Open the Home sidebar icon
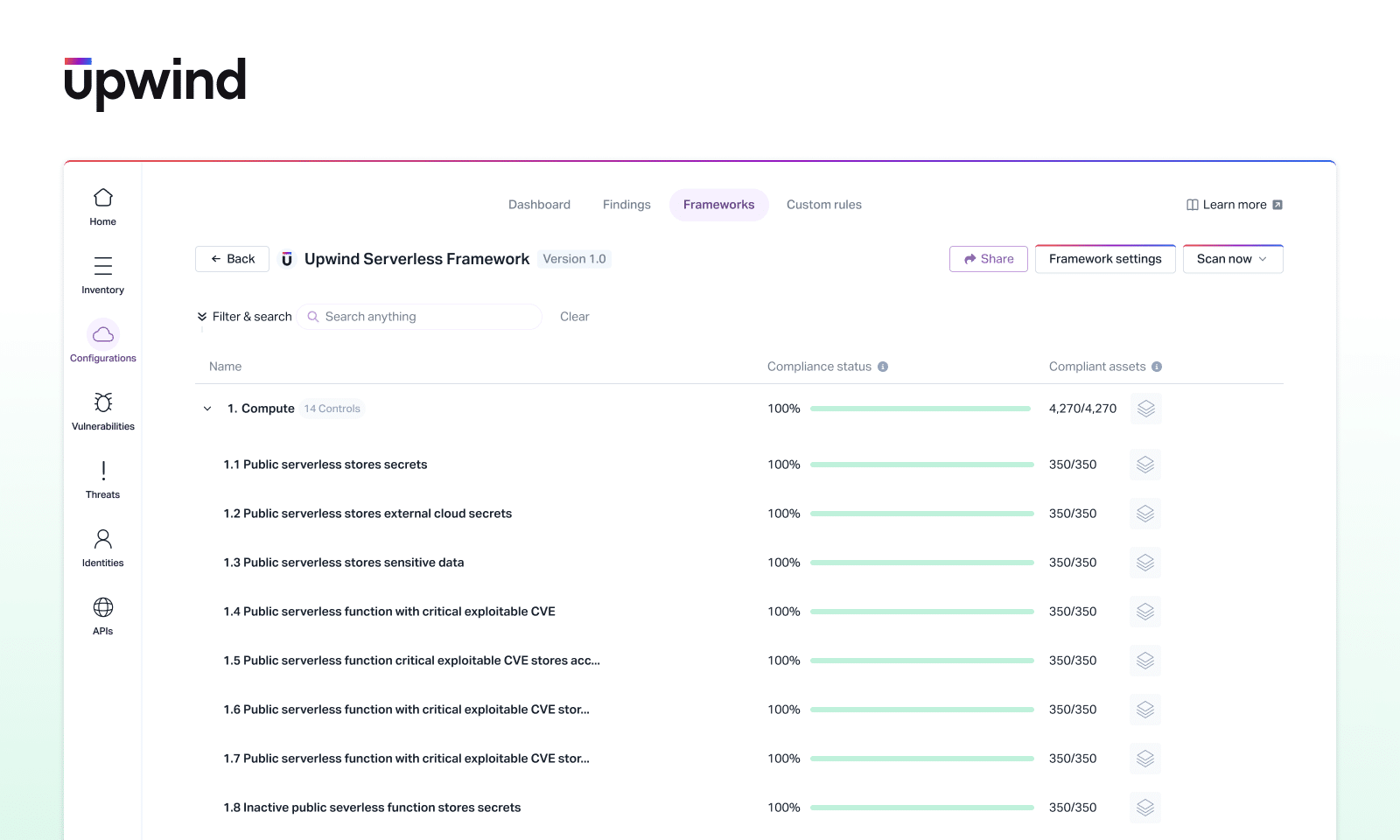Image resolution: width=1400 pixels, height=840 pixels. tap(103, 199)
